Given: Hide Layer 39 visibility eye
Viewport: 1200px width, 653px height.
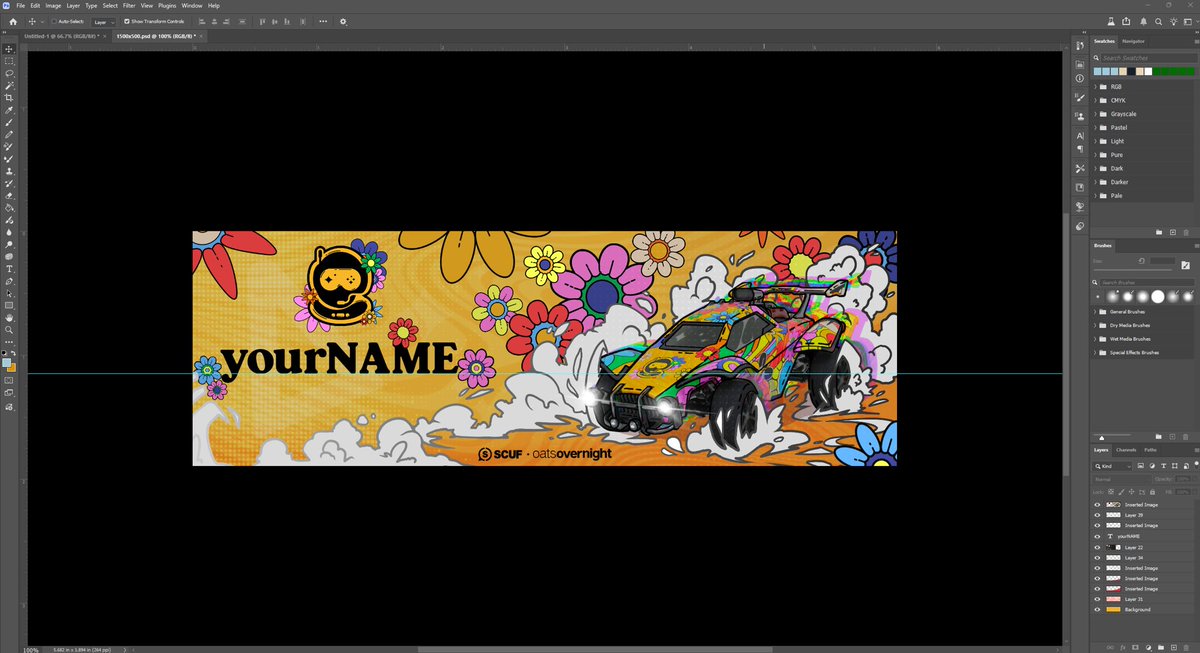Looking at the screenshot, I should [1097, 515].
